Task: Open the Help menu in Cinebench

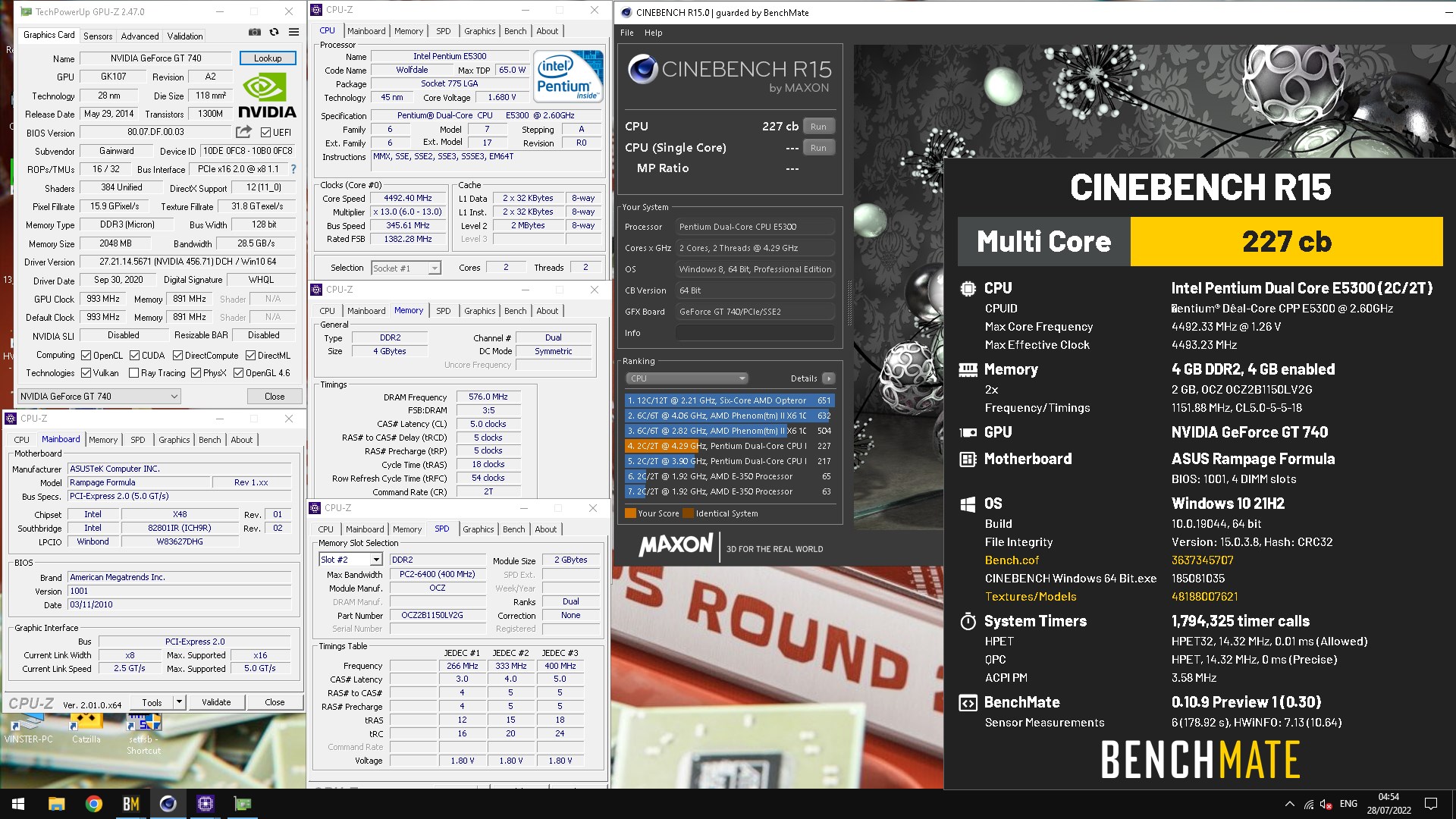Action: coord(653,33)
